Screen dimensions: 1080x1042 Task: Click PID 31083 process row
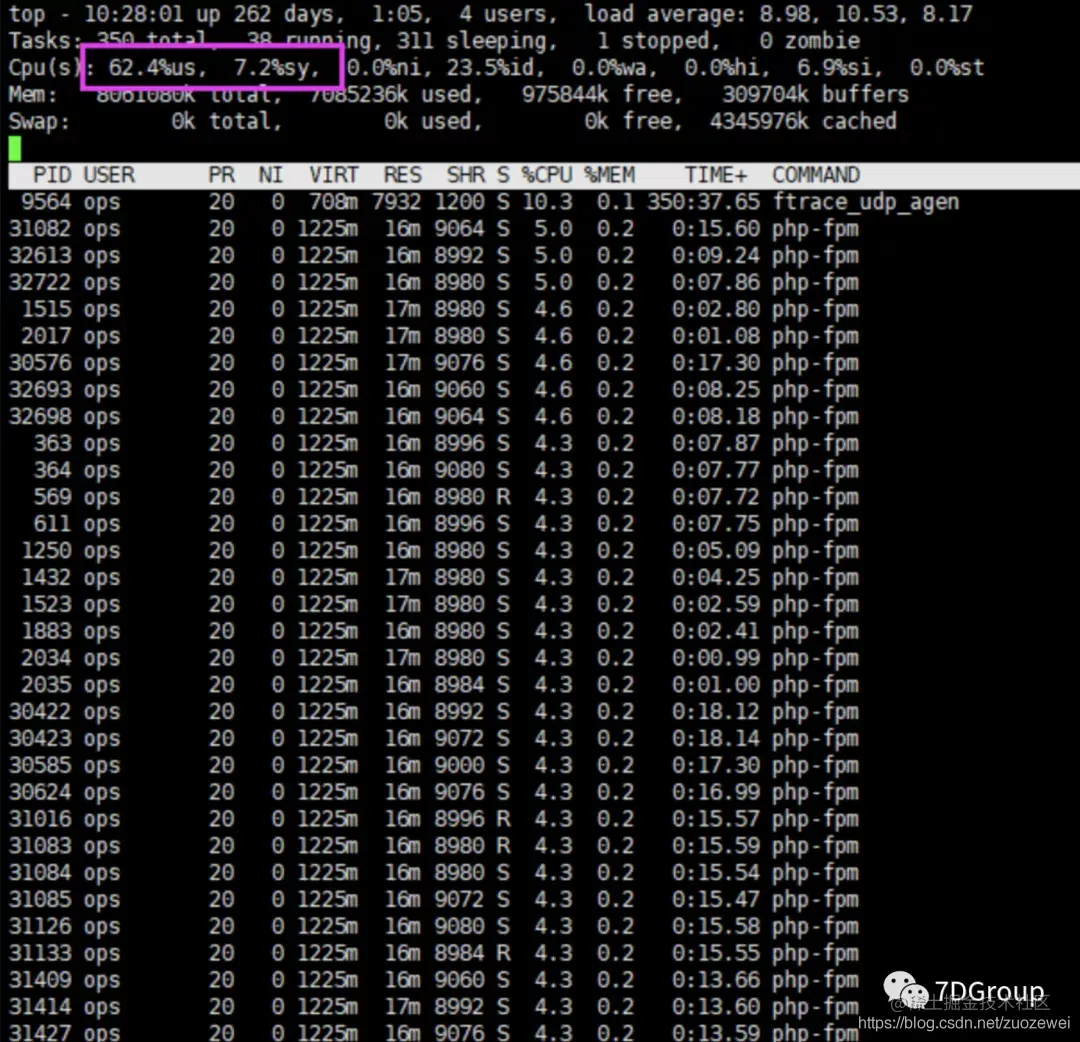tap(434, 846)
